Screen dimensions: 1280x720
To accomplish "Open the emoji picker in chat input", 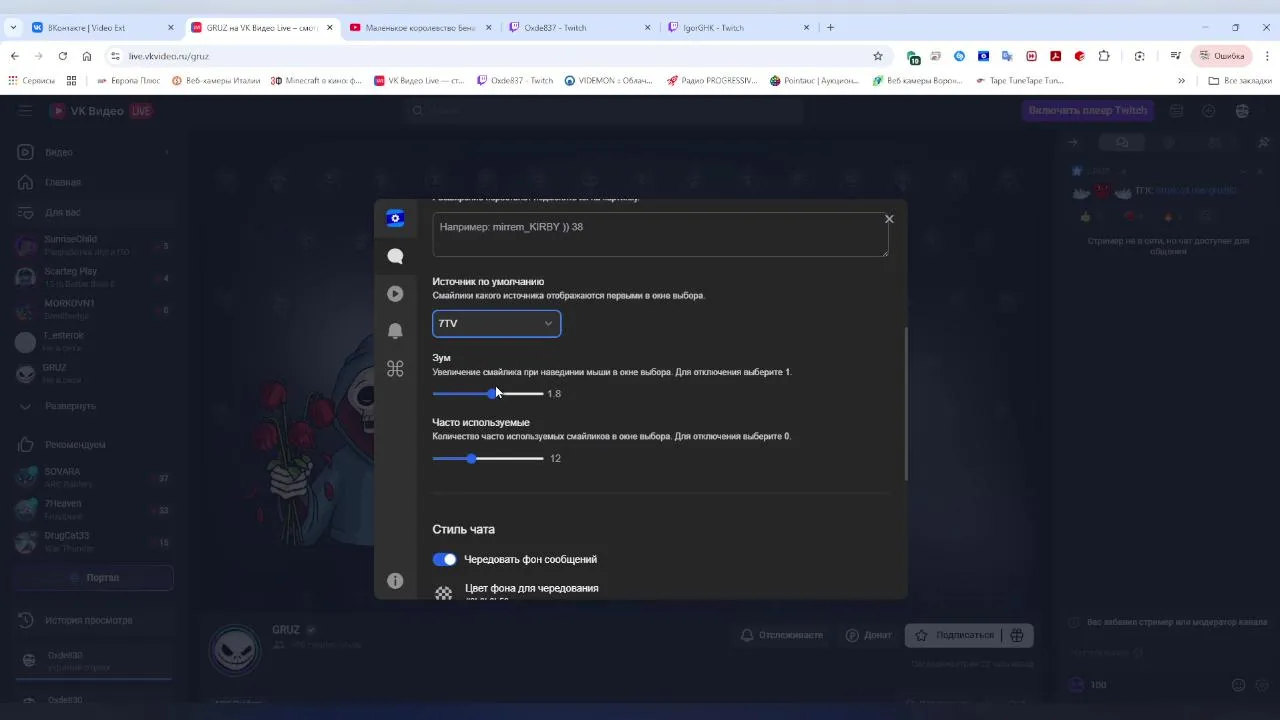I will [1238, 685].
